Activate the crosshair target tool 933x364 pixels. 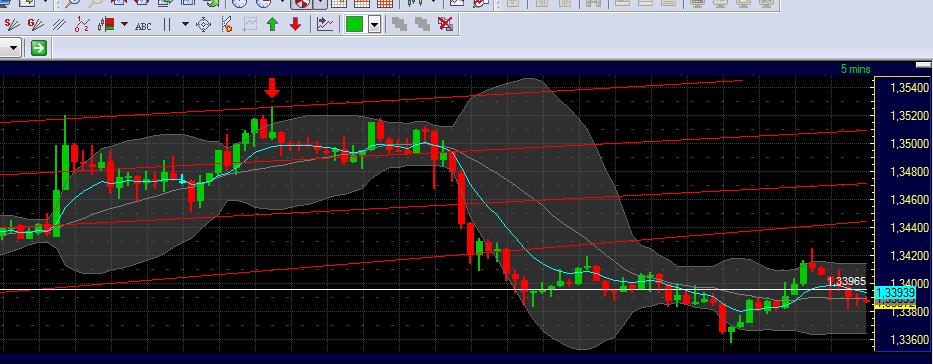tap(203, 25)
